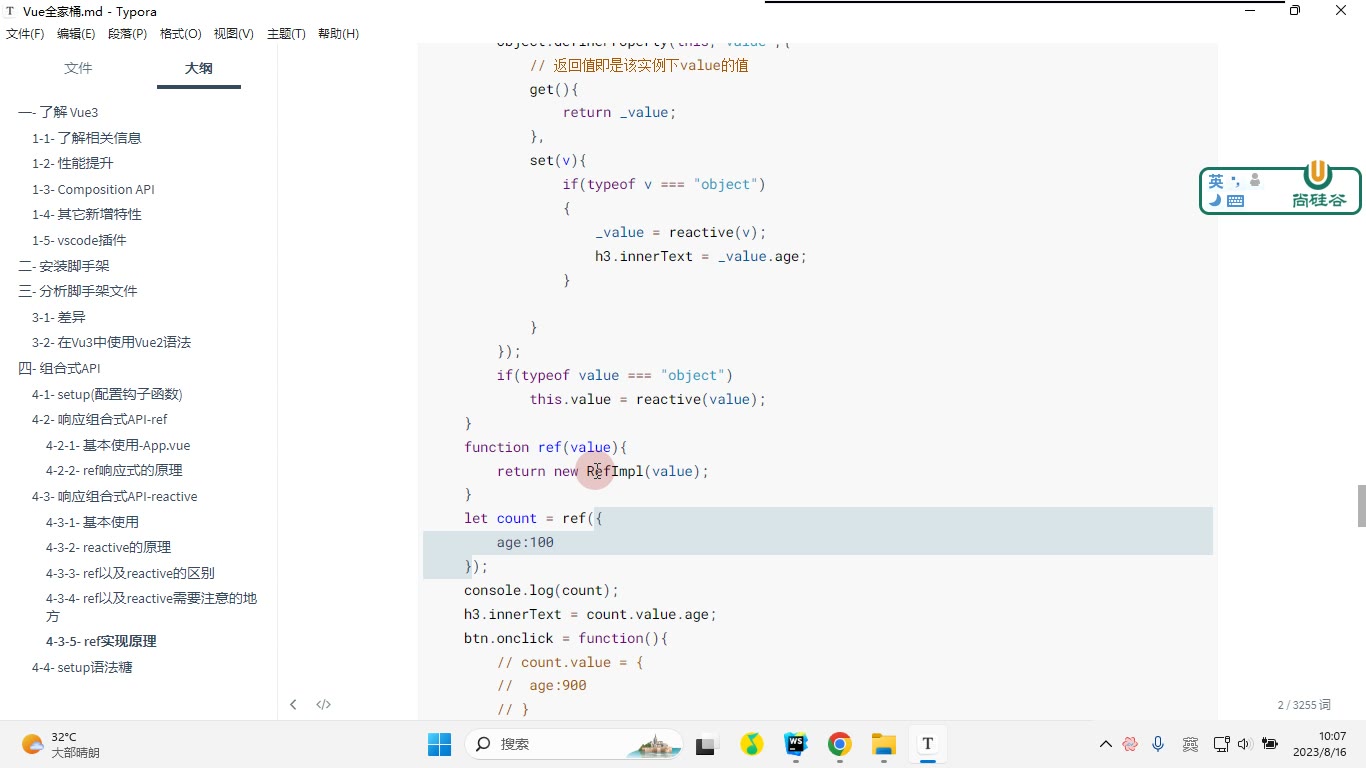Viewport: 1366px width, 768px height.
Task: Open the soft keyboard from IME toolbar
Action: tap(1235, 201)
